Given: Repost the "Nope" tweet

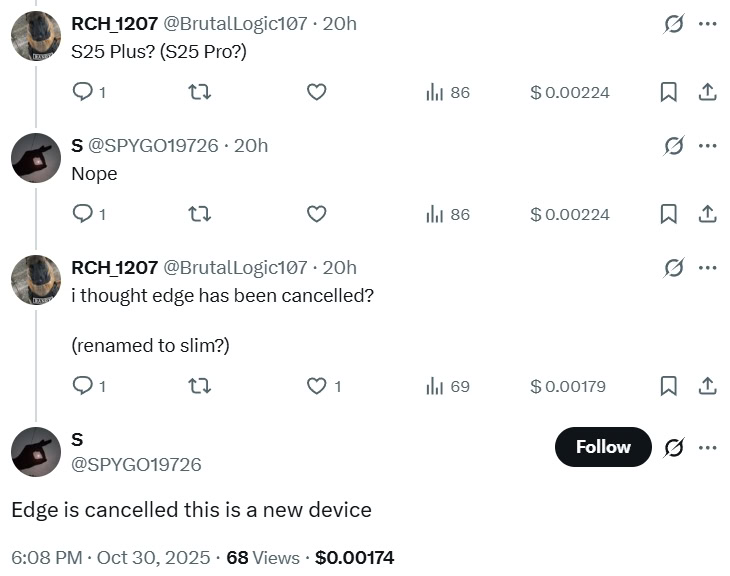Looking at the screenshot, I should coord(199,214).
